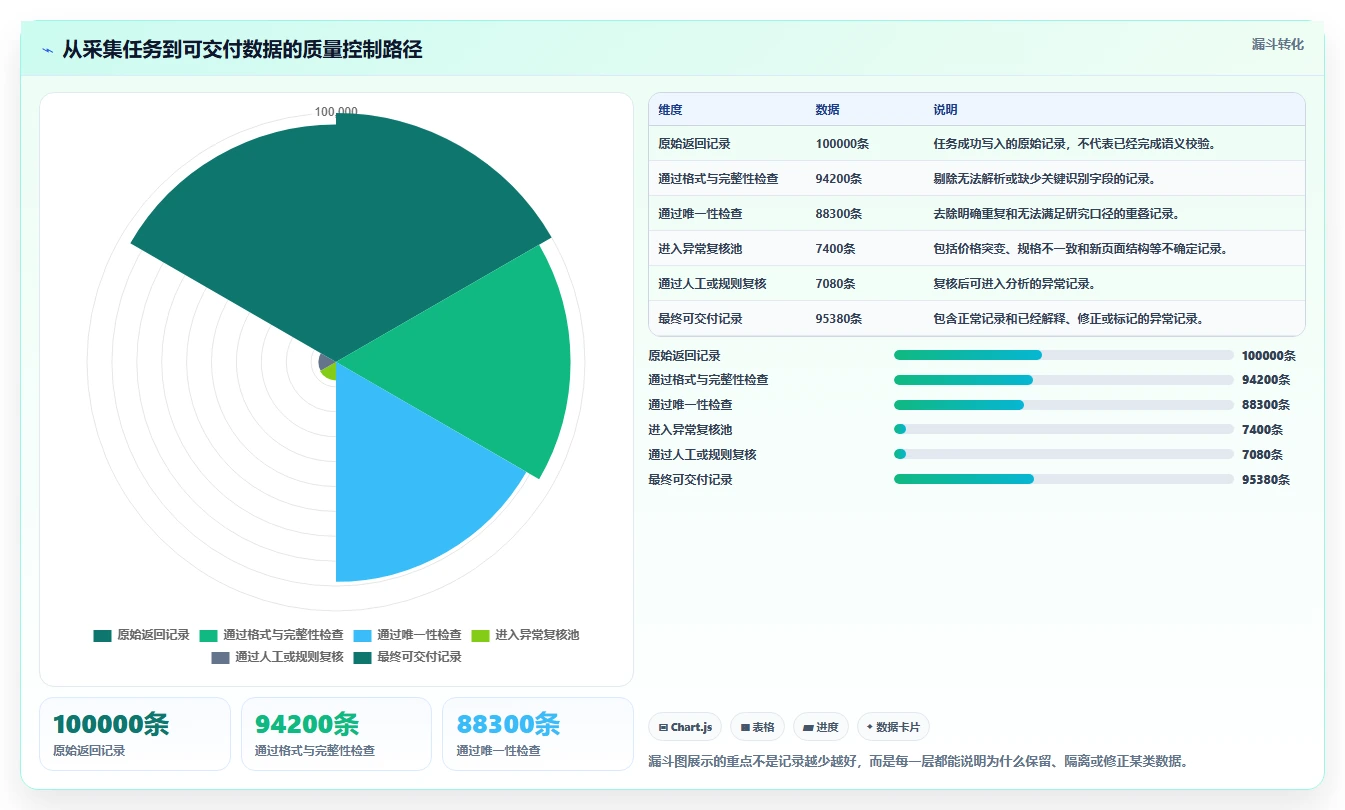Click the 7400条 table cell
The image size is (1345, 810).
tap(835, 249)
